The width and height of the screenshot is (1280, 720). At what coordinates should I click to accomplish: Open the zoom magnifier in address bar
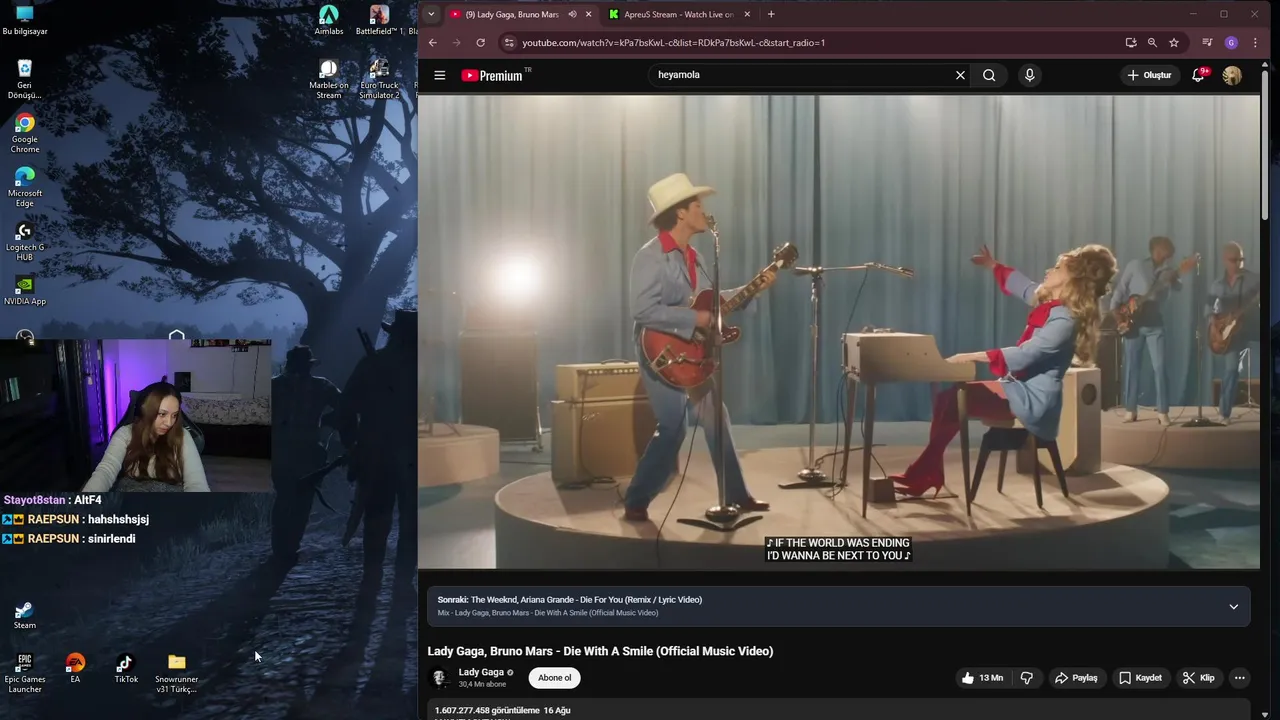pos(1152,43)
